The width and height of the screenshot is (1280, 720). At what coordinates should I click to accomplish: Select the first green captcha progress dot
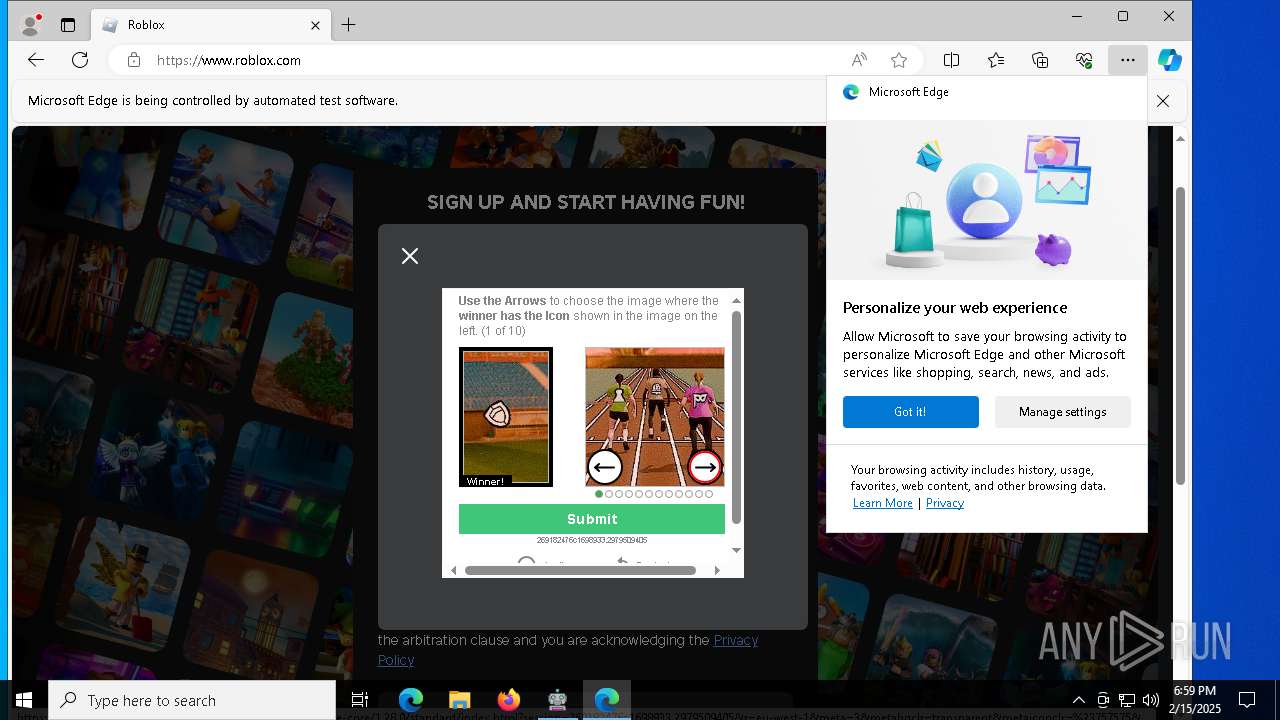[x=599, y=494]
